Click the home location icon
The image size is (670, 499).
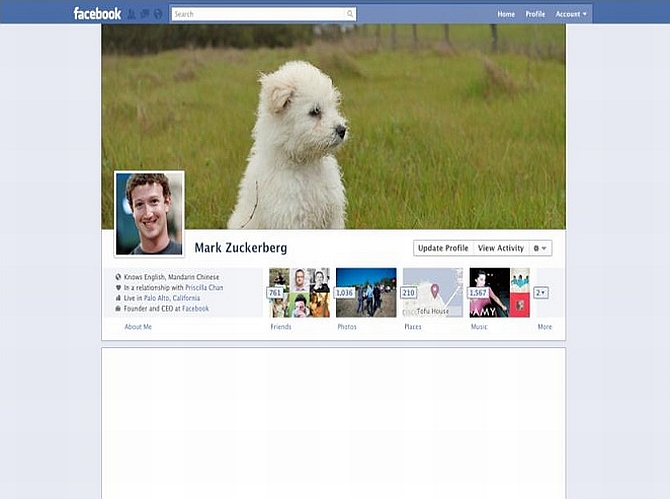[118, 298]
